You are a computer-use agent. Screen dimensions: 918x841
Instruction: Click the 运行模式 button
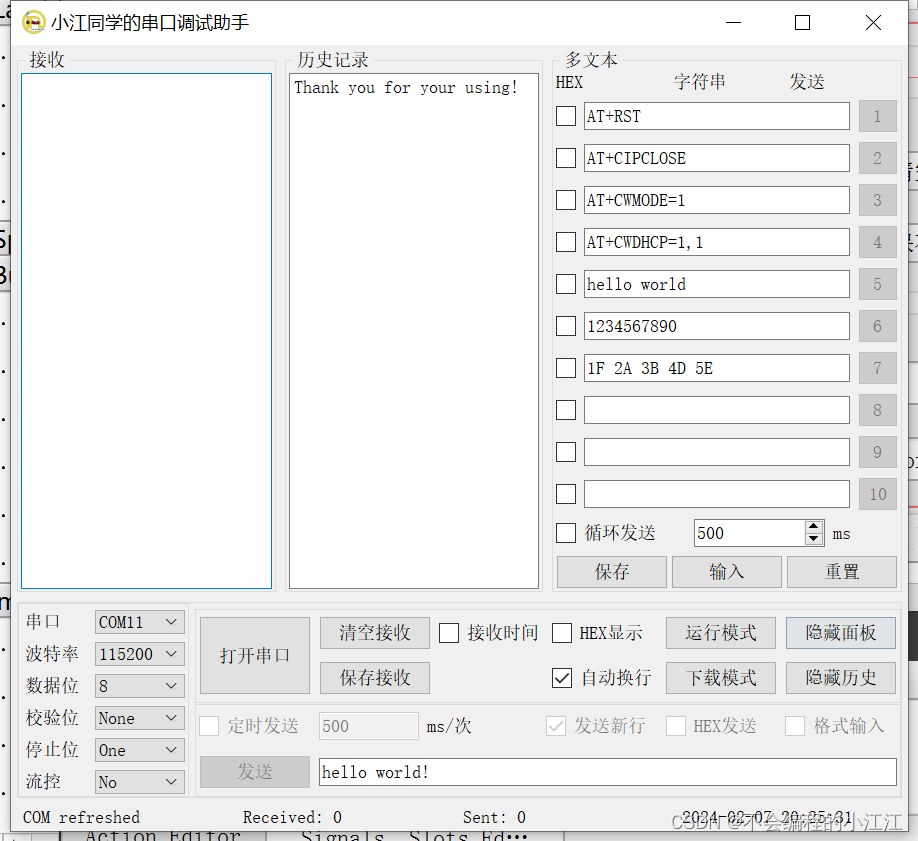pos(721,633)
